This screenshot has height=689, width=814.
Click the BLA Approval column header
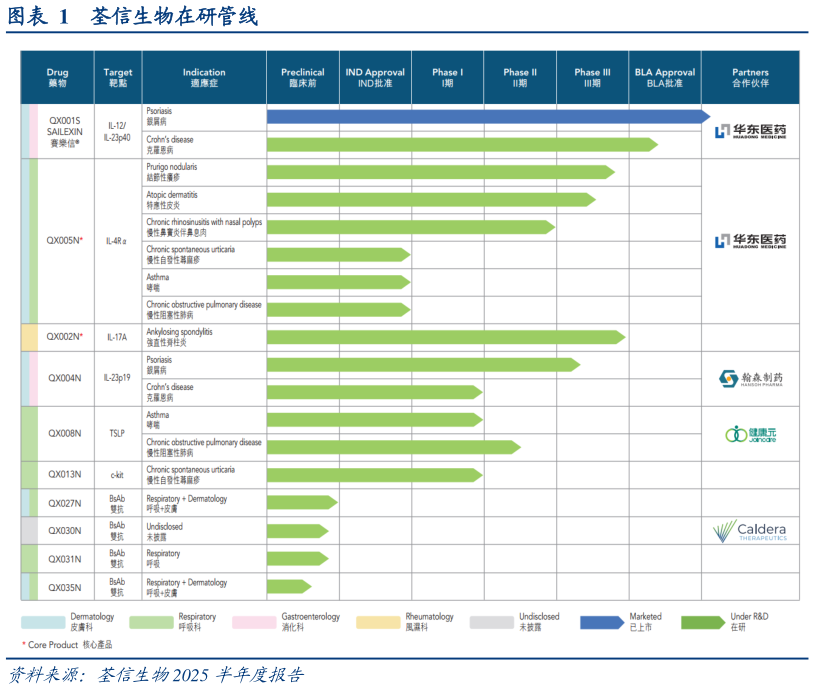coord(665,77)
